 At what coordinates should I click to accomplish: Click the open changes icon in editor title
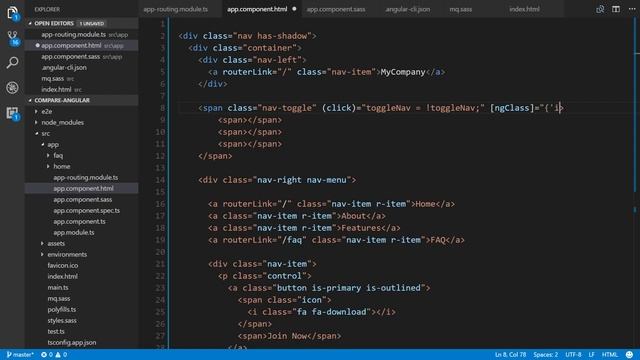[600, 9]
